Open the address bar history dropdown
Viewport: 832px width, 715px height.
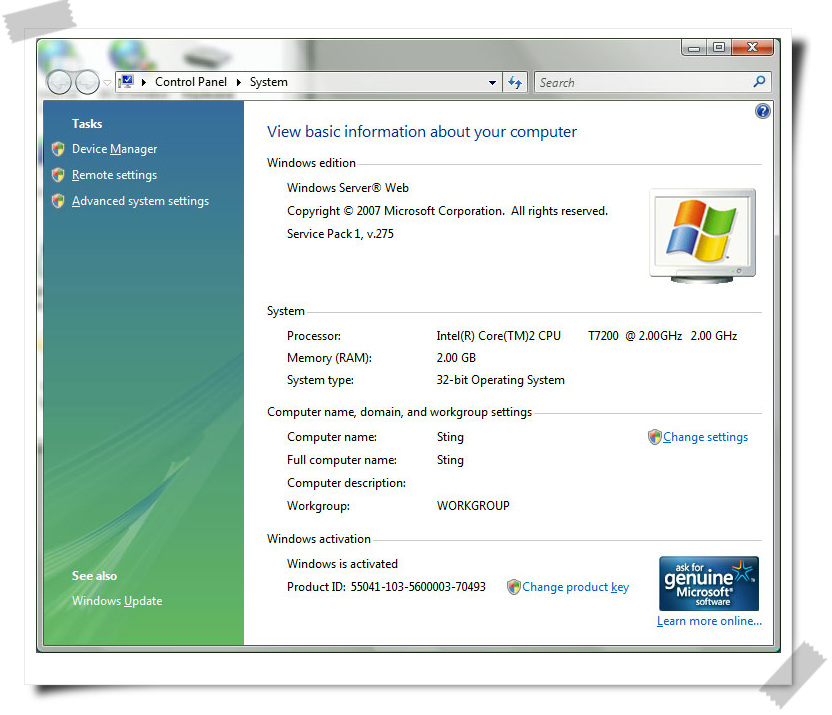pos(492,83)
